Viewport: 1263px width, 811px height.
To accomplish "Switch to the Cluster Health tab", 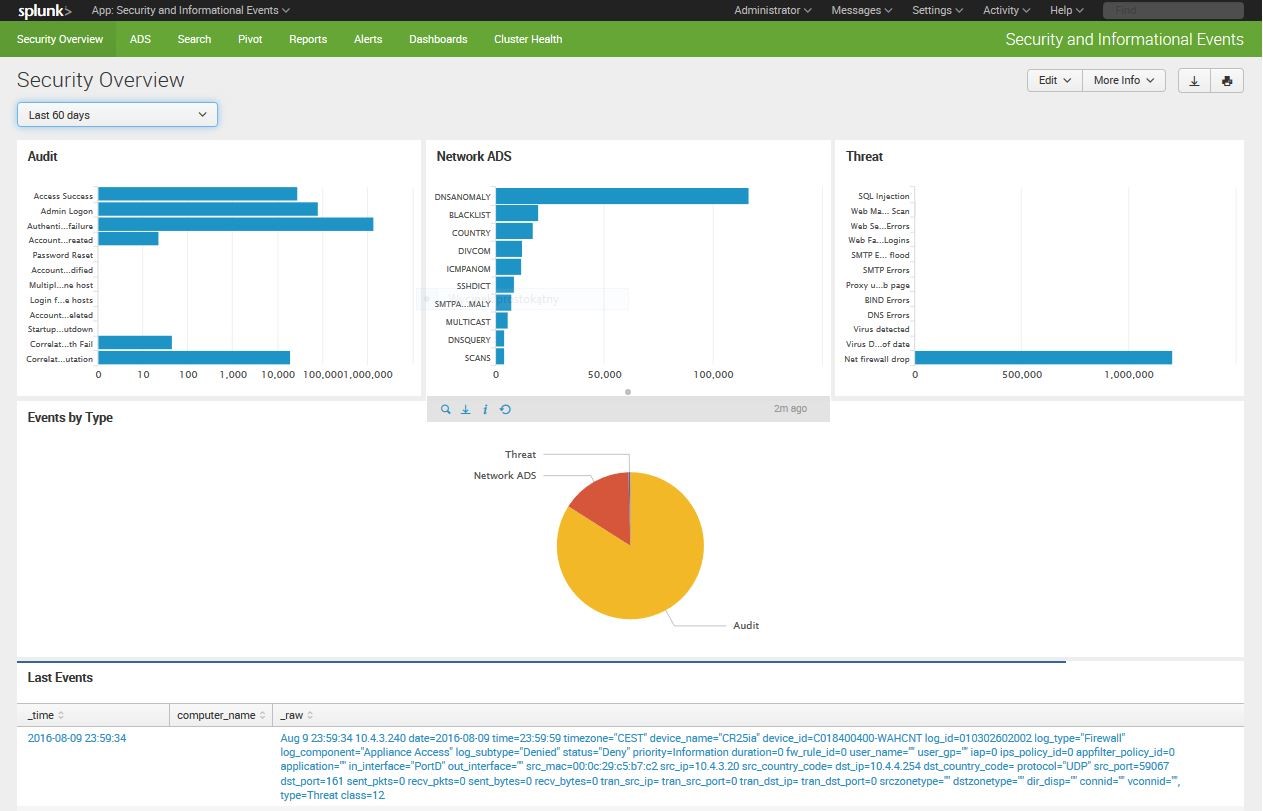I will click(x=528, y=39).
